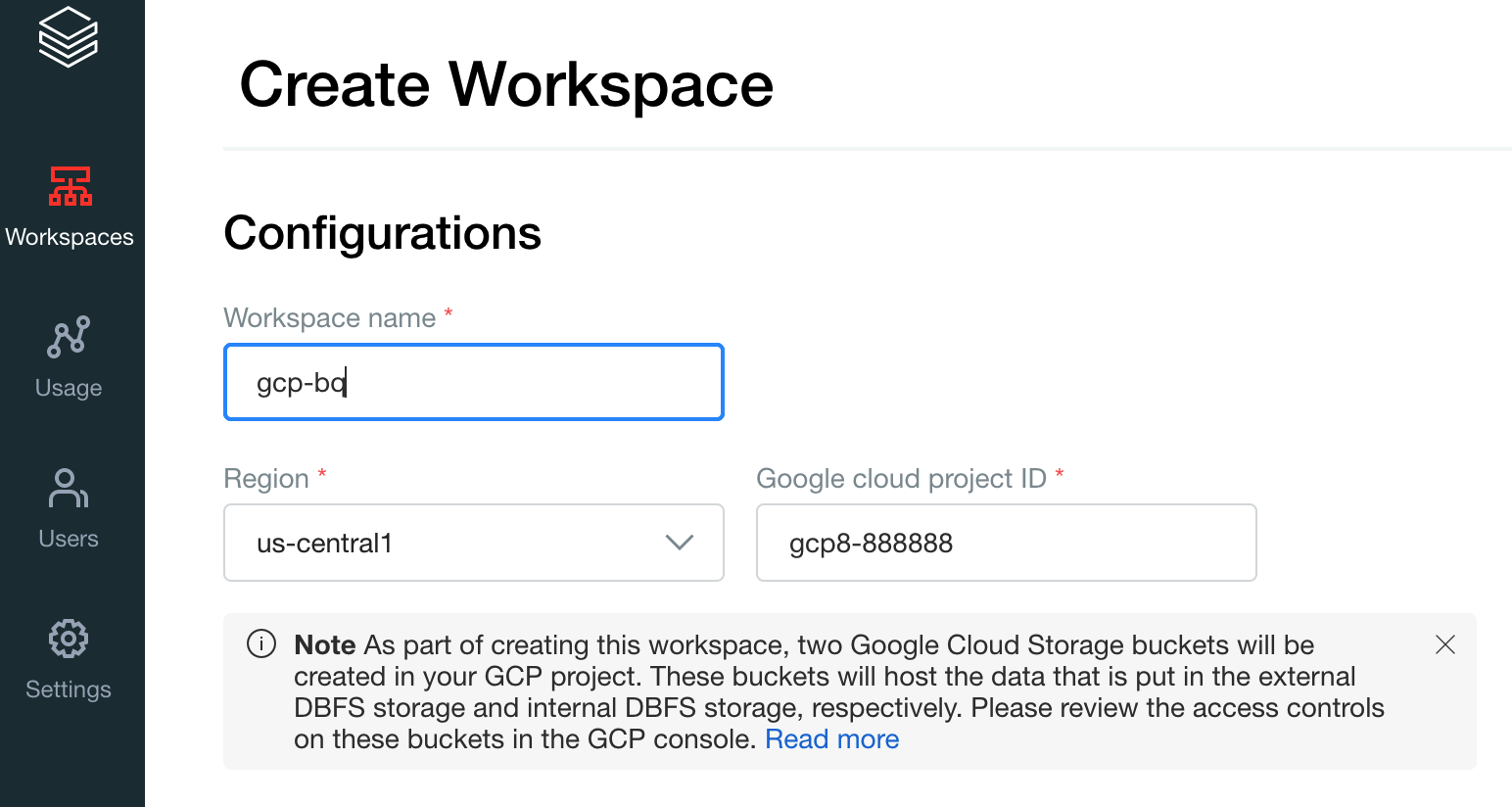The width and height of the screenshot is (1512, 807).
Task: Open Workspaces via the red hierarchy icon
Action: [x=70, y=186]
